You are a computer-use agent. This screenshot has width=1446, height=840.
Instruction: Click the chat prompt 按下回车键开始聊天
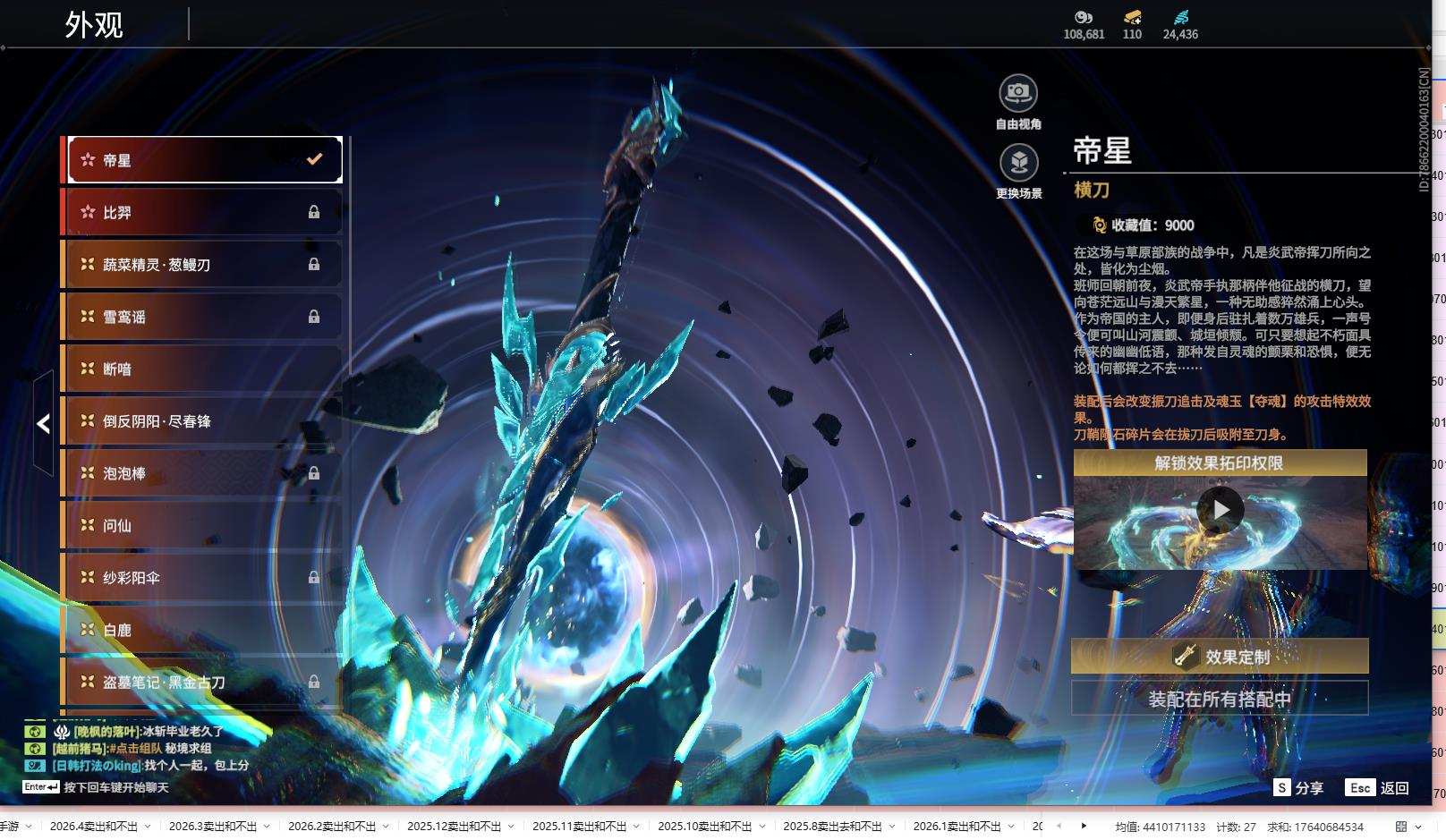pos(116,787)
